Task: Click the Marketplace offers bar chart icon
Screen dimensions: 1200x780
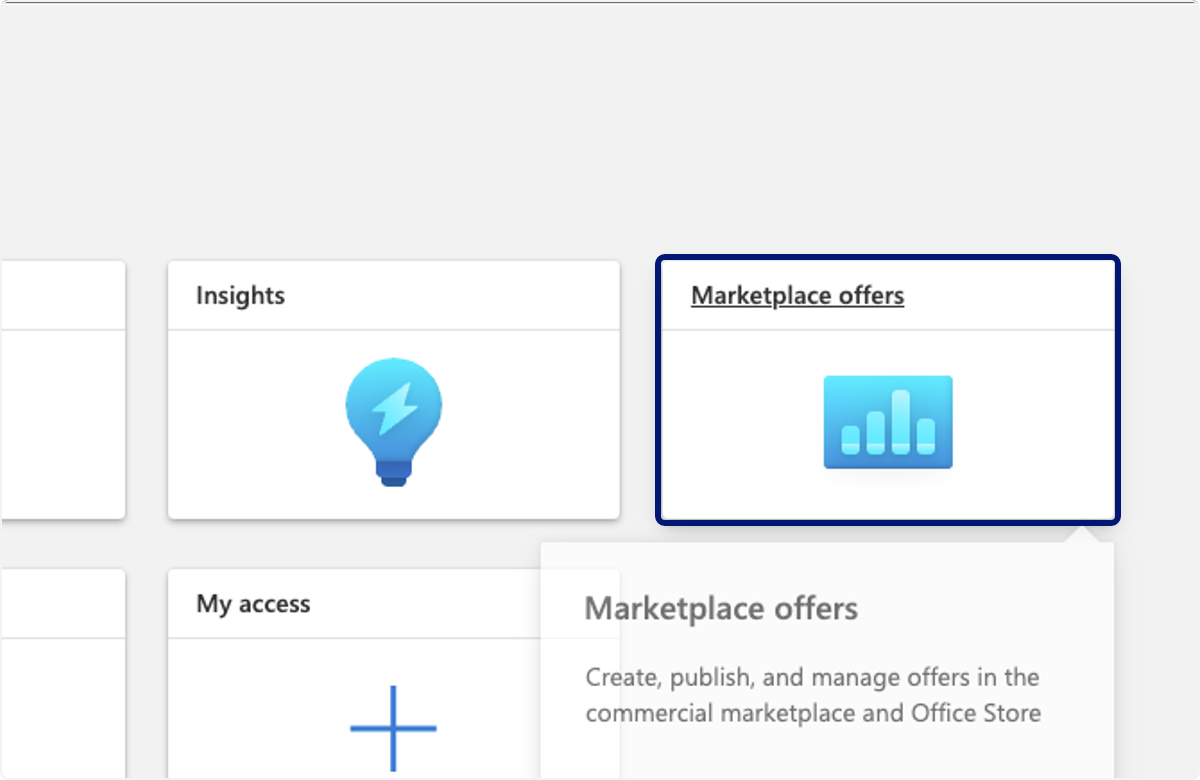Action: click(x=888, y=422)
